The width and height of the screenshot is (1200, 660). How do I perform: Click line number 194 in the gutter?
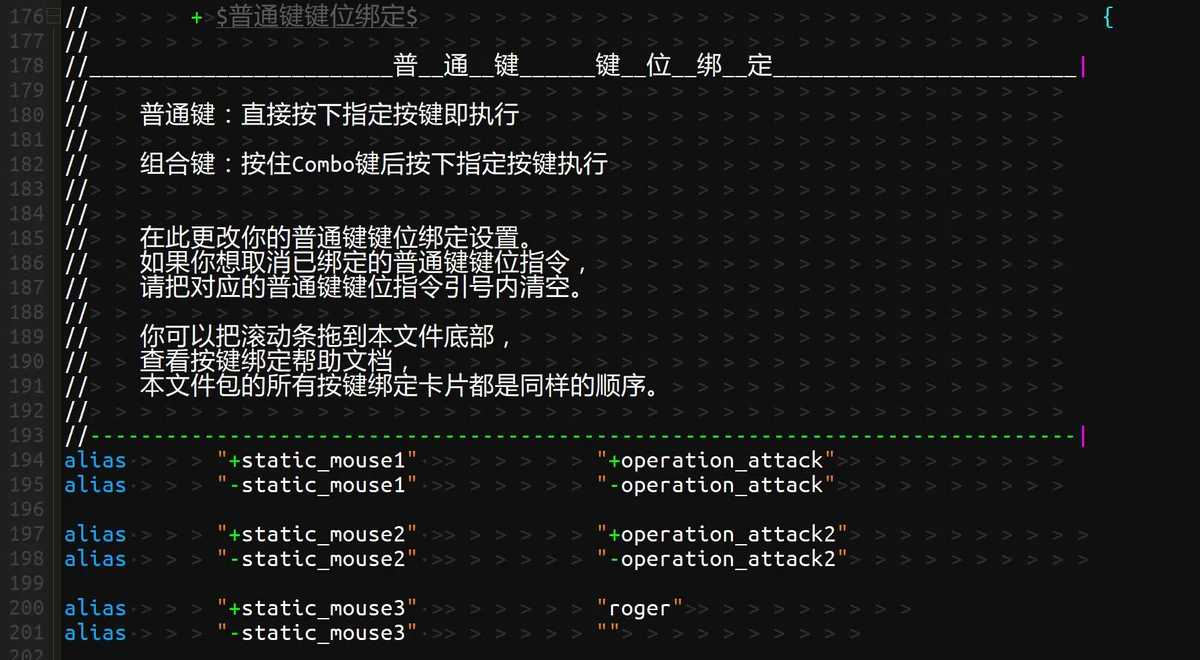pyautogui.click(x=27, y=460)
